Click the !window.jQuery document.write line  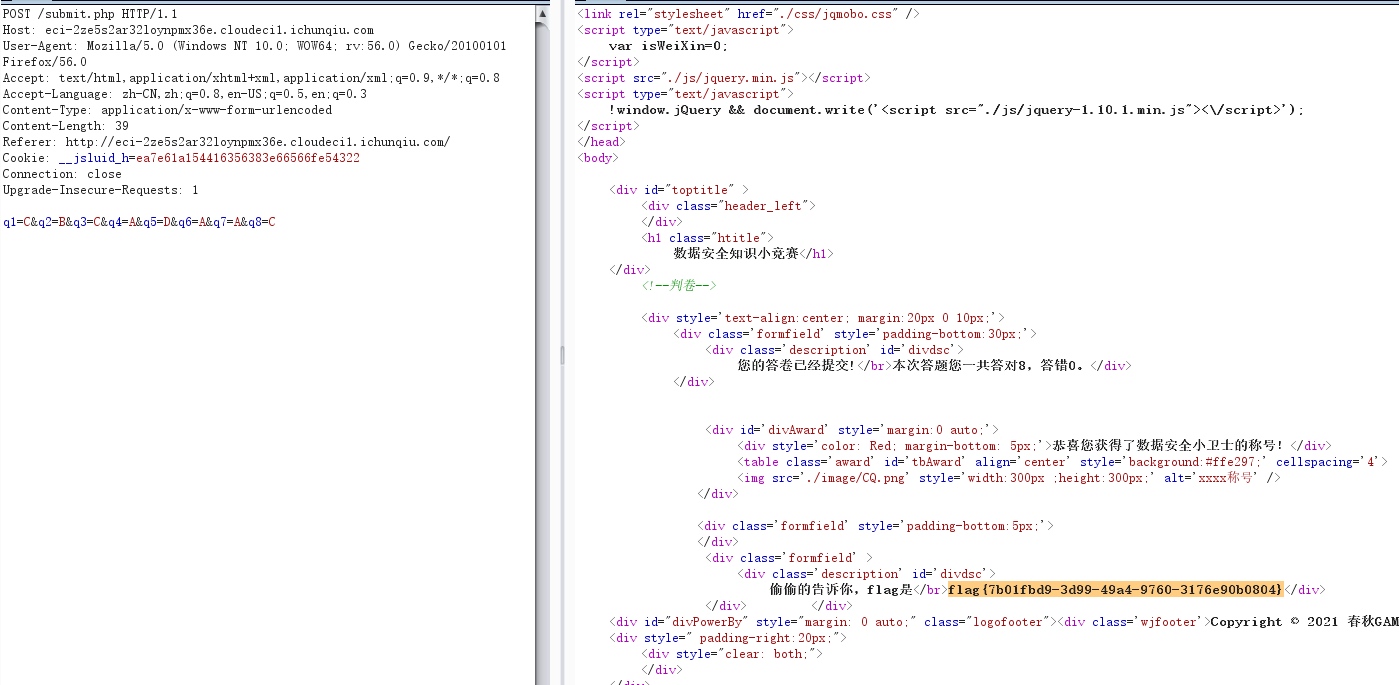(x=956, y=110)
